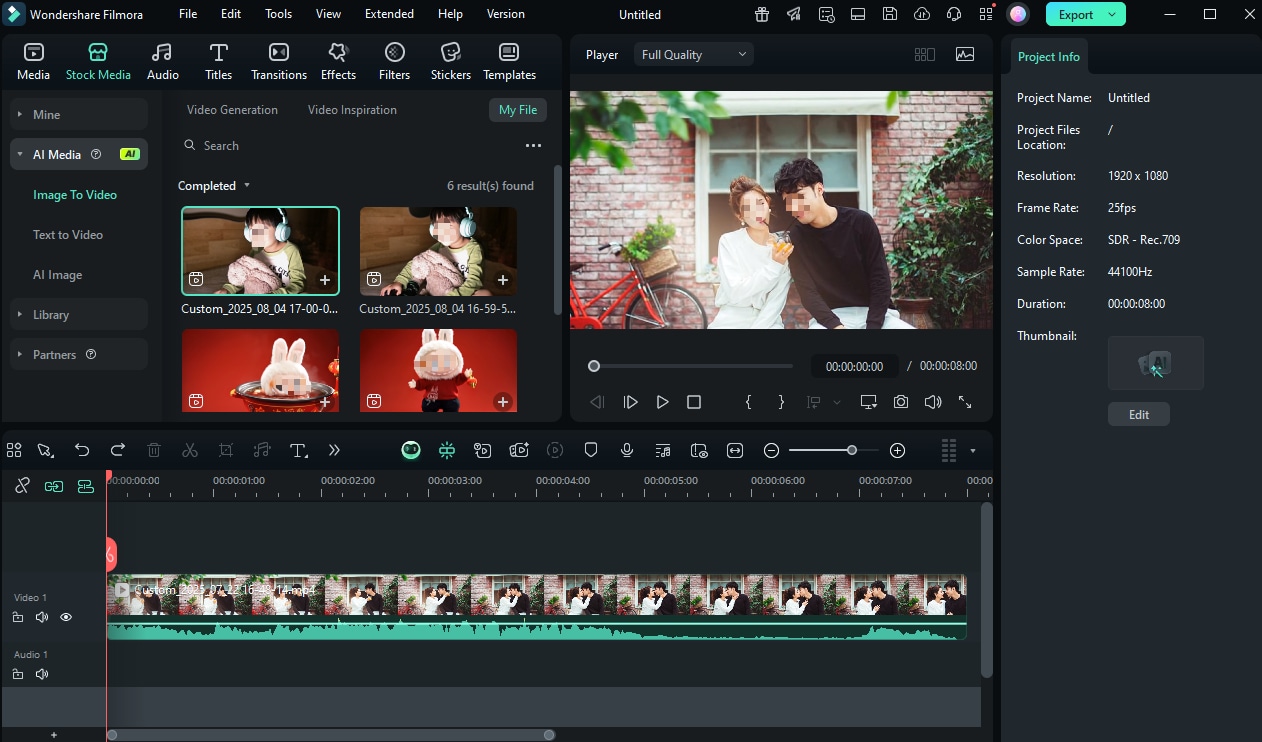Screen dimensions: 1262x742
Task: Expand the Mine section
Action: tap(78, 115)
